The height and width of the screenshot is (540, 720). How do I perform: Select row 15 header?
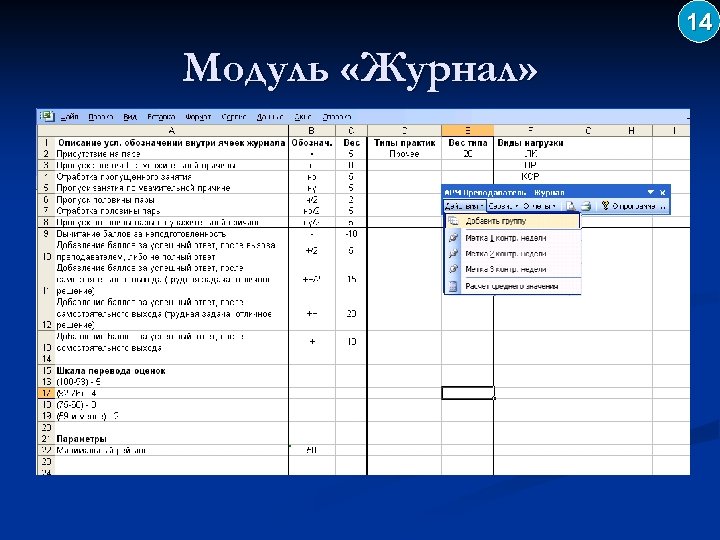point(46,371)
